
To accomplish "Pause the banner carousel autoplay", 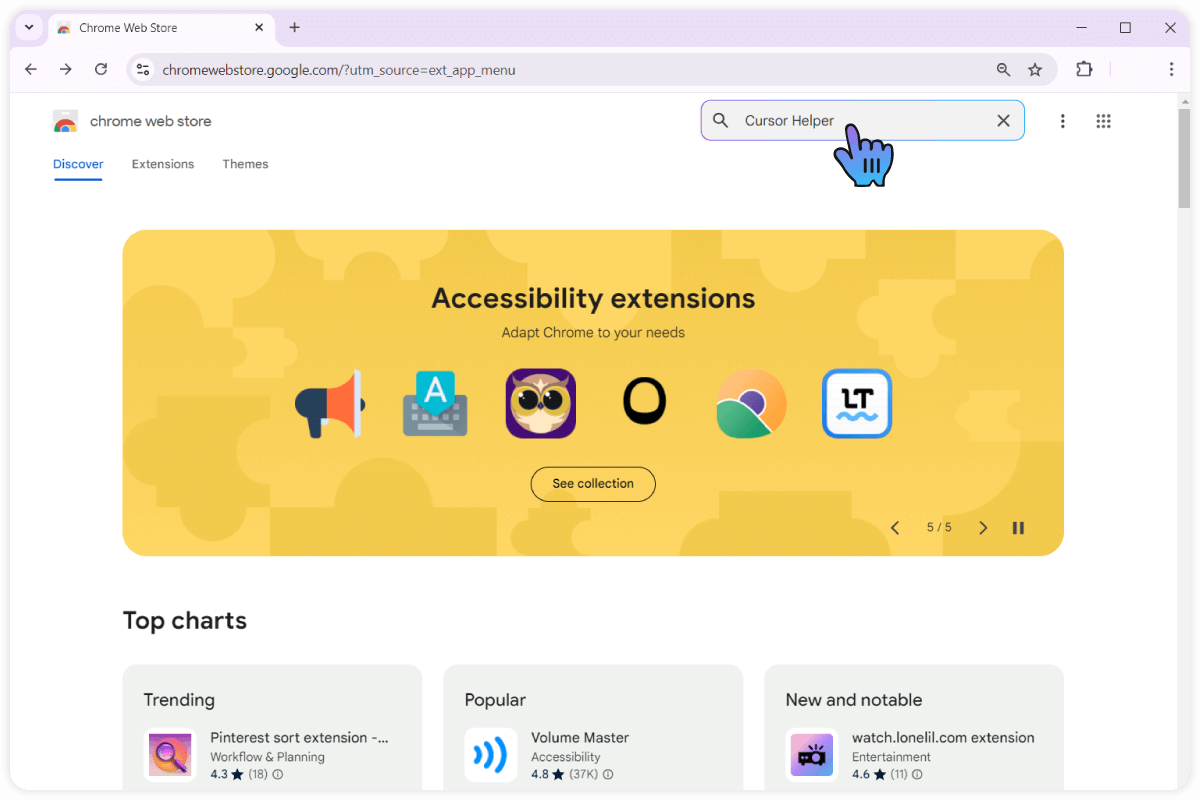I will tap(1018, 528).
